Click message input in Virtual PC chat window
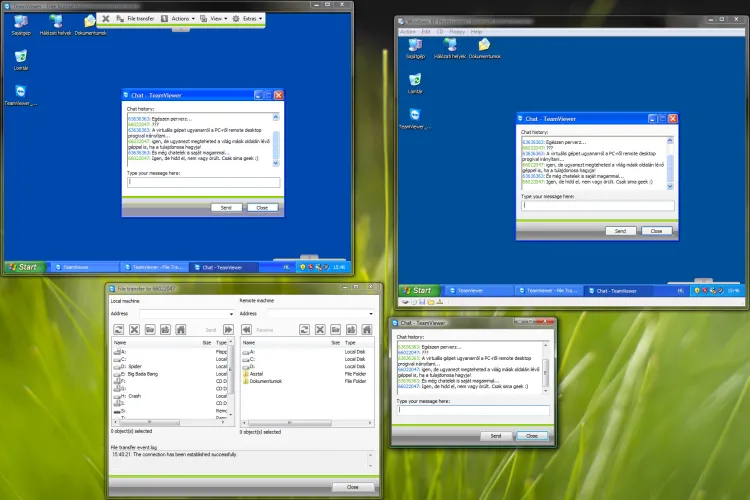750x500 pixels. 598,205
